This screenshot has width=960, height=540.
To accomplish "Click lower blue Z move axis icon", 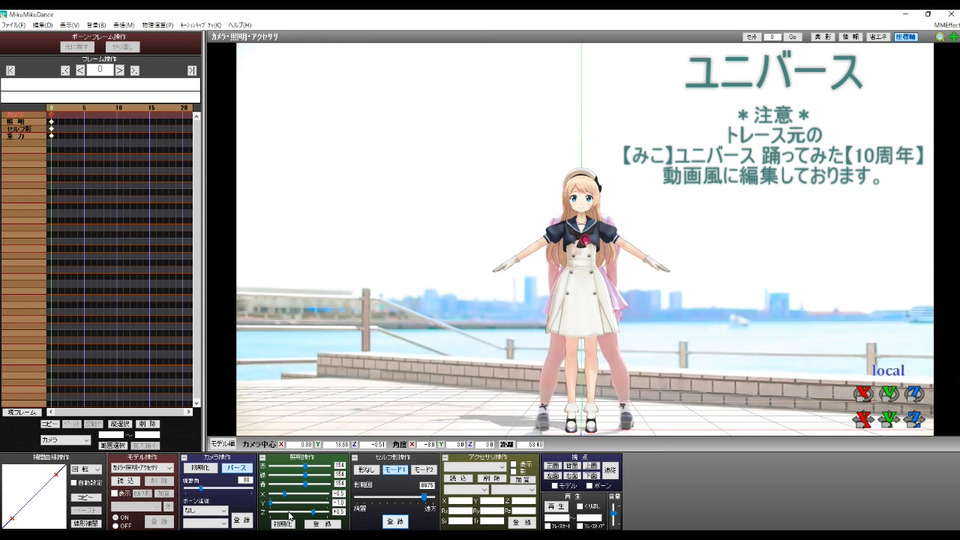I will [914, 419].
